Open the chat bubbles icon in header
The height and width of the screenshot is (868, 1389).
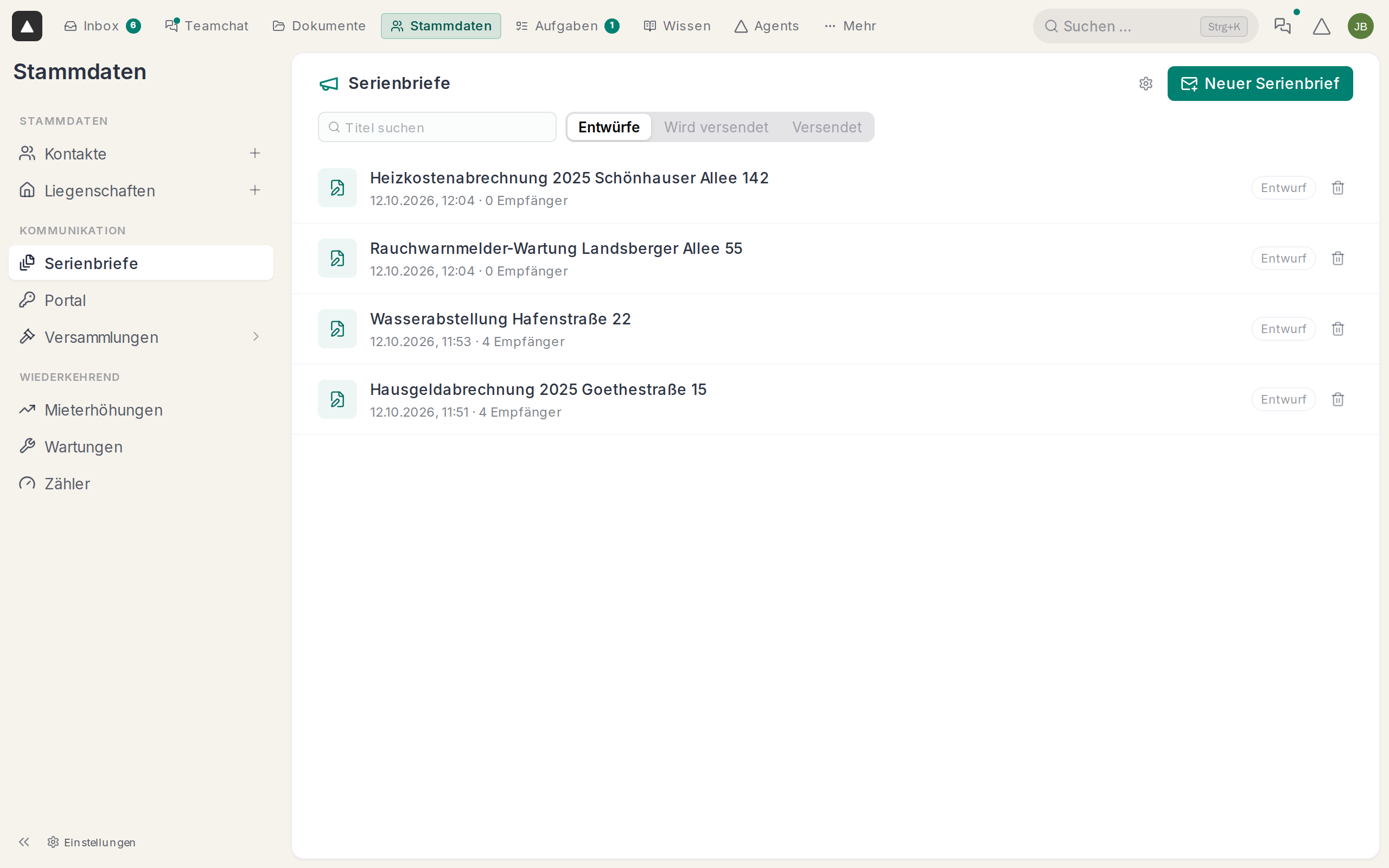1282,26
